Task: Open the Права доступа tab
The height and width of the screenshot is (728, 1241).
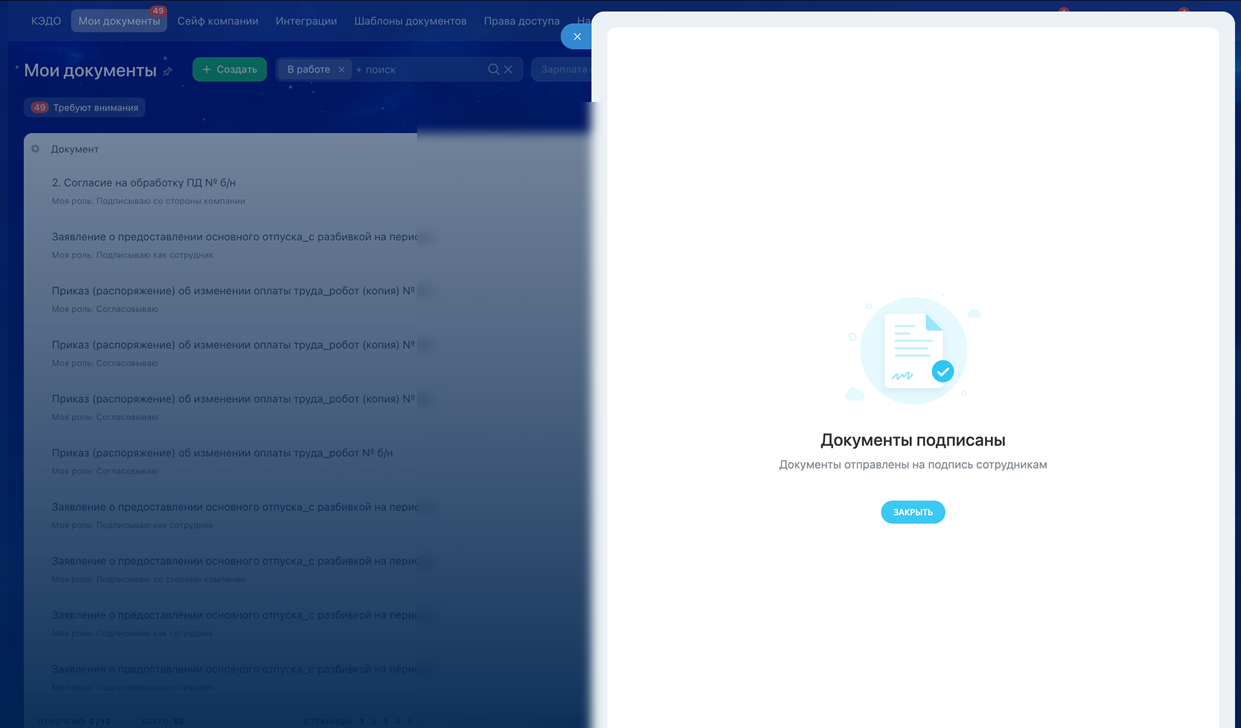Action: [x=521, y=21]
